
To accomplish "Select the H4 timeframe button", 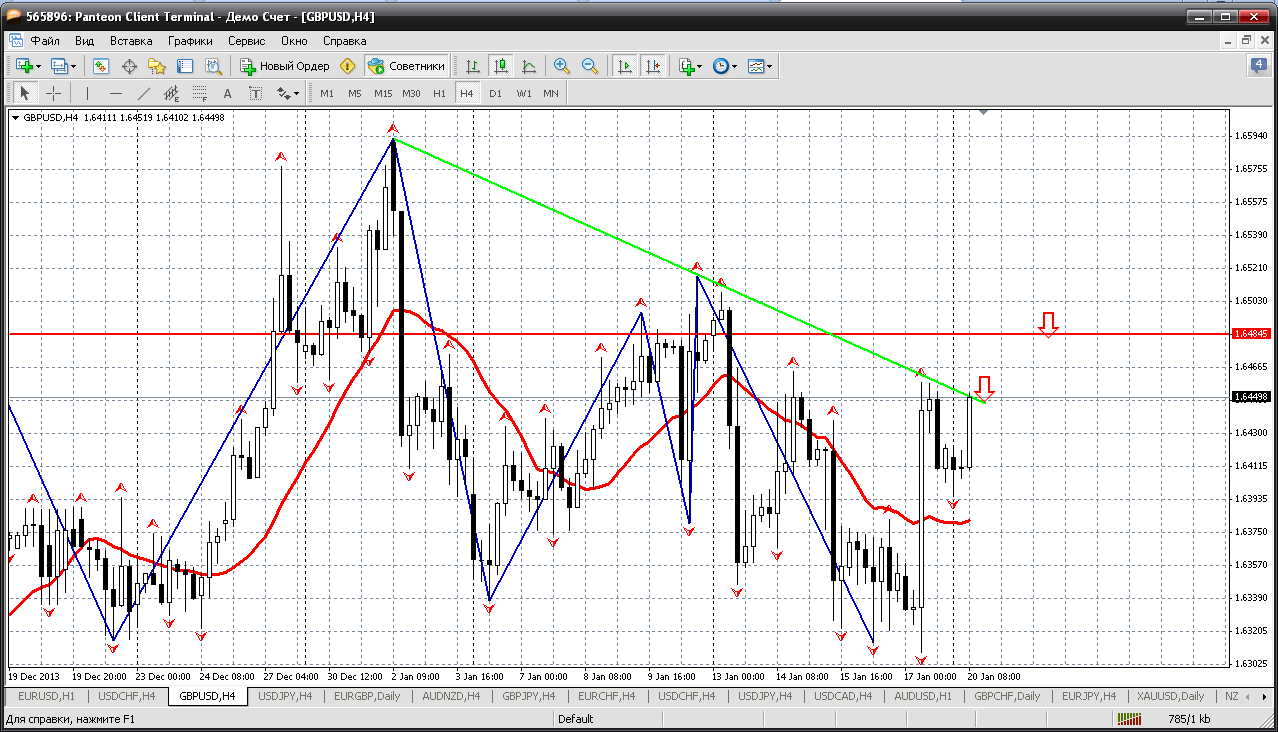I will [467, 93].
